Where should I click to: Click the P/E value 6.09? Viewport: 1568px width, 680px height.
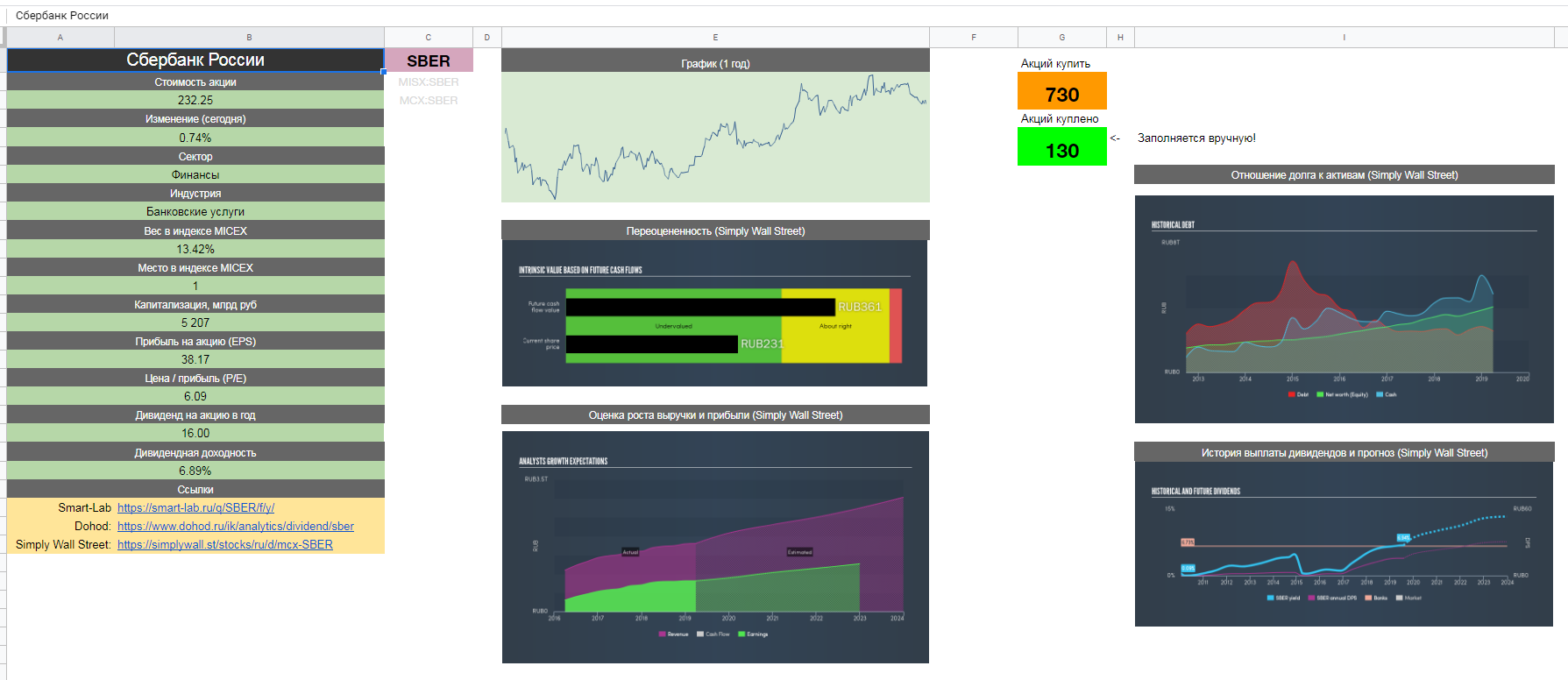tap(195, 396)
